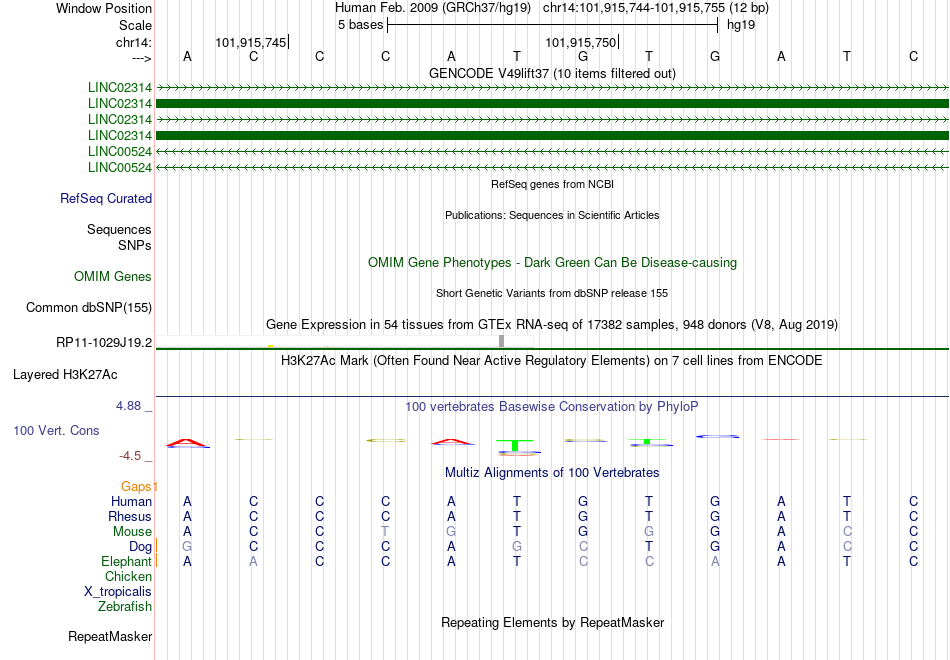Click the Window Position label
This screenshot has width=950, height=660.
[x=104, y=8]
